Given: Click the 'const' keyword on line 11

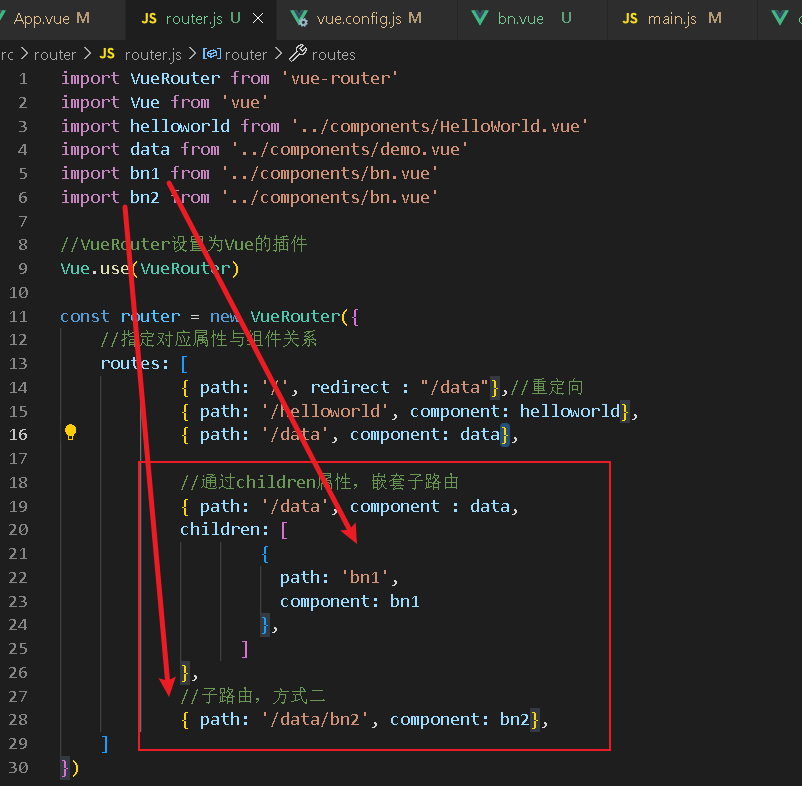Looking at the screenshot, I should coord(85,317).
